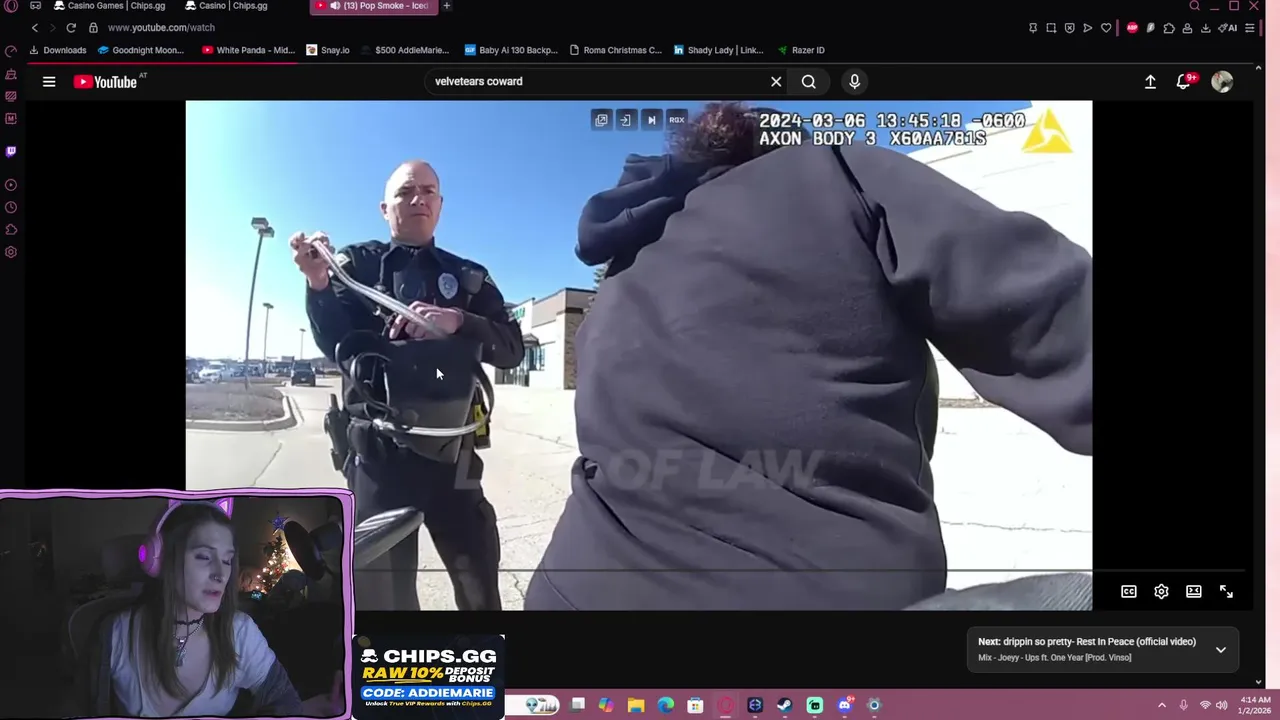Take a snapshot with the toolbar crop icon
This screenshot has width=1280, height=720.
pos(1051,28)
